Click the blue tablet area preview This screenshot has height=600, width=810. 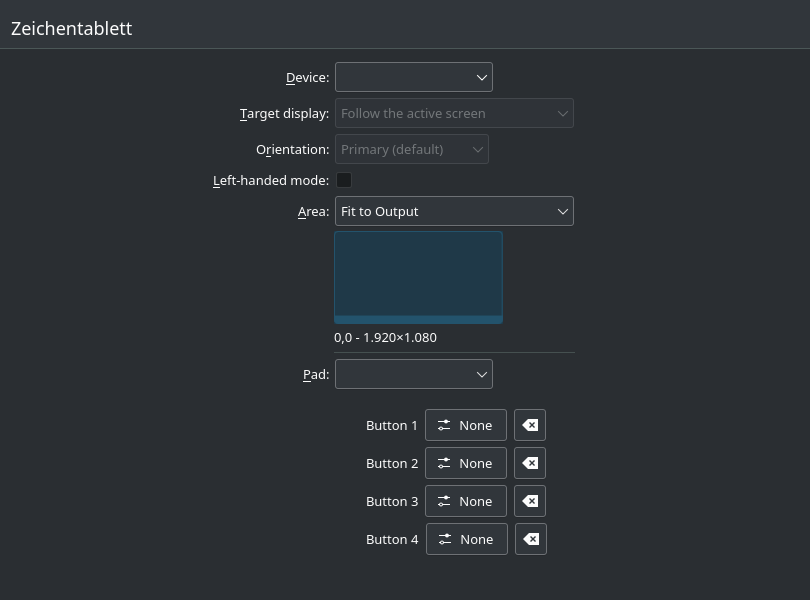pos(418,278)
